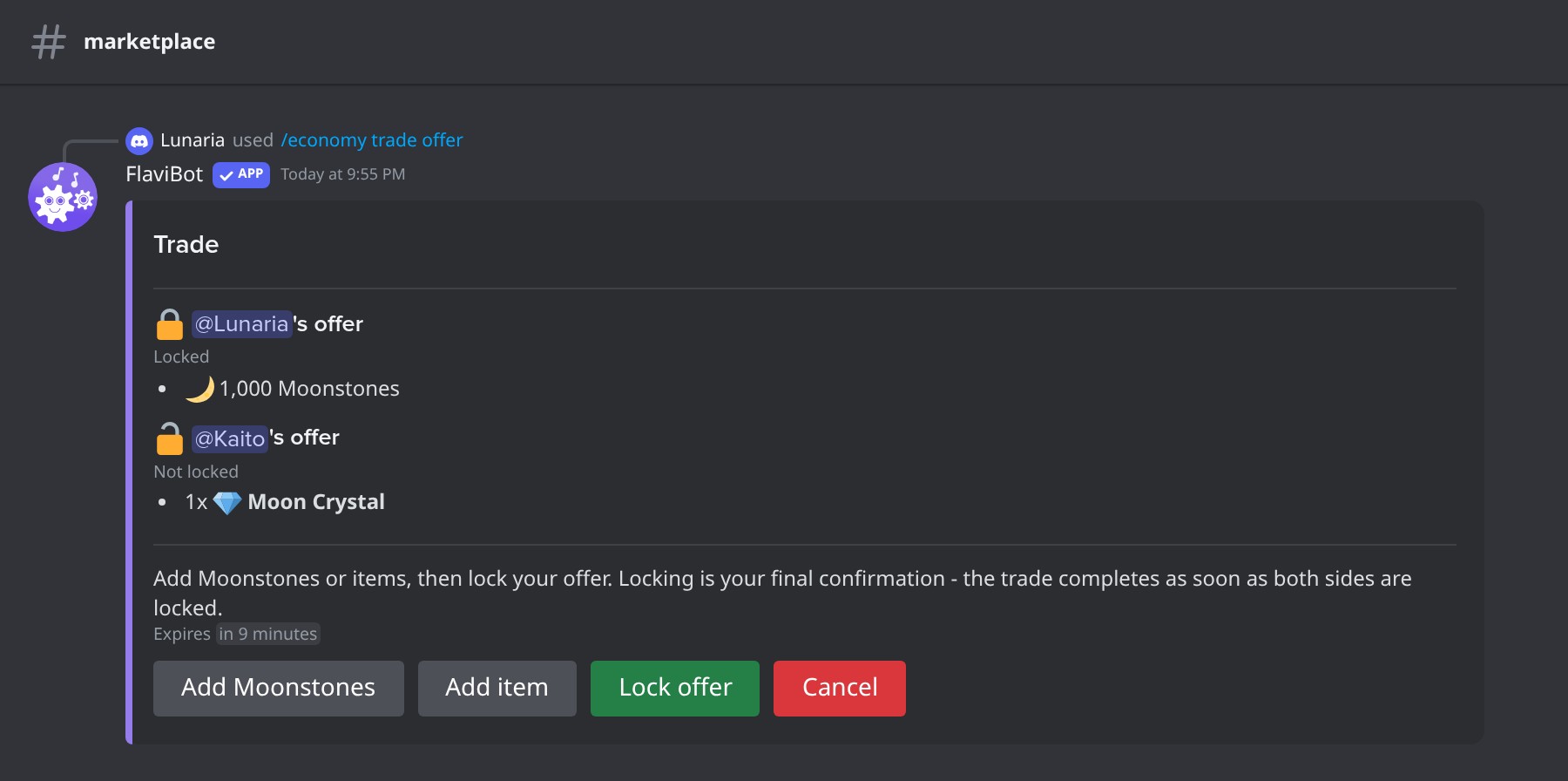Click the 'Locked' status under Lunaria's offer
The height and width of the screenshot is (781, 1568).
181,357
